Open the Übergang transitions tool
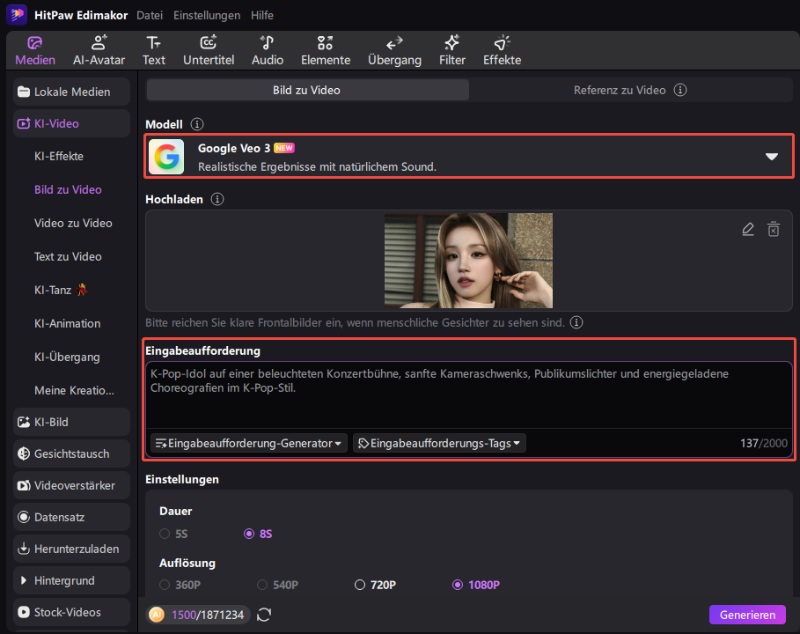Image resolution: width=800 pixels, height=634 pixels. click(394, 51)
